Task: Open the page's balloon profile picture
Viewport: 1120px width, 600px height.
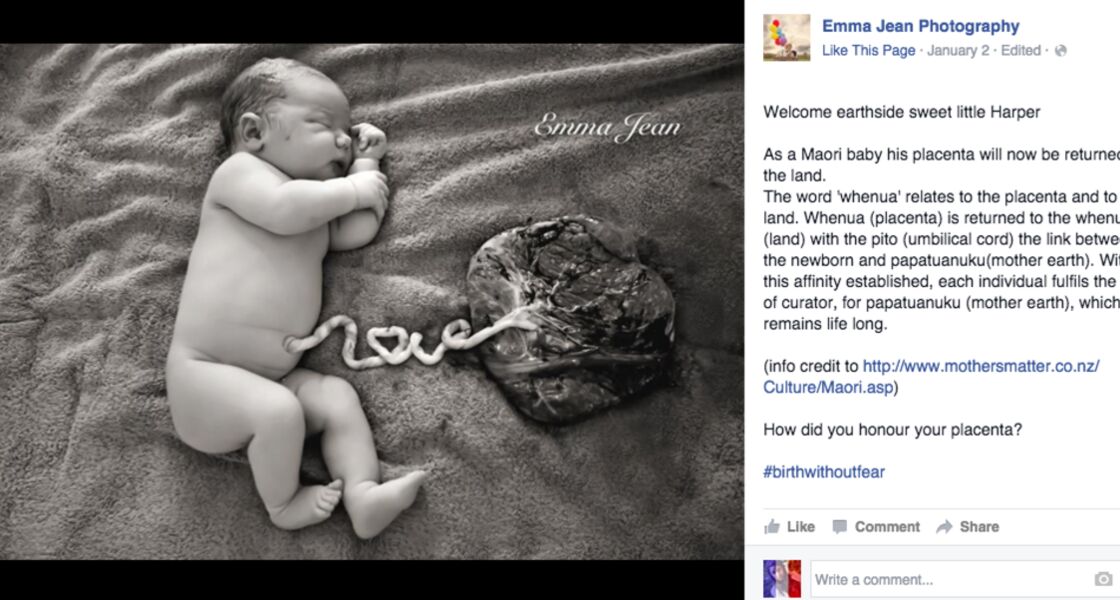Action: [786, 38]
